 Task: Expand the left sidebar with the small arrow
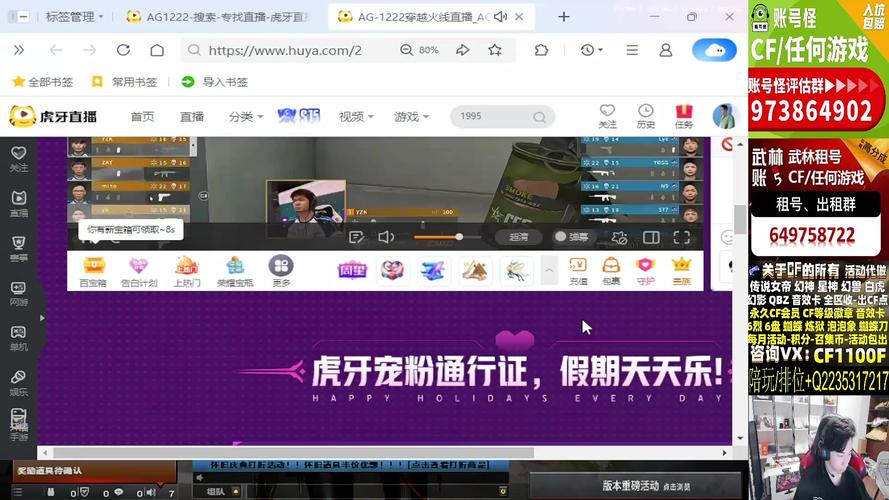tap(42, 318)
